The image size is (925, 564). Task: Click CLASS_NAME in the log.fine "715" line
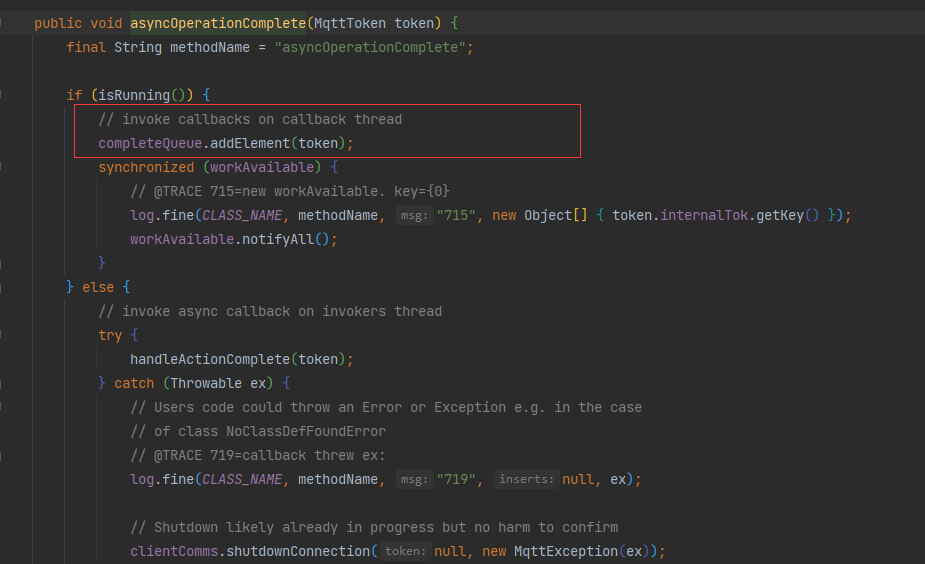[x=242, y=215]
